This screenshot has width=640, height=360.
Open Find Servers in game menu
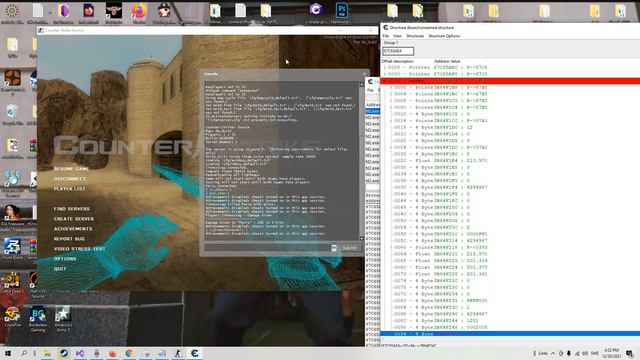[x=71, y=209]
